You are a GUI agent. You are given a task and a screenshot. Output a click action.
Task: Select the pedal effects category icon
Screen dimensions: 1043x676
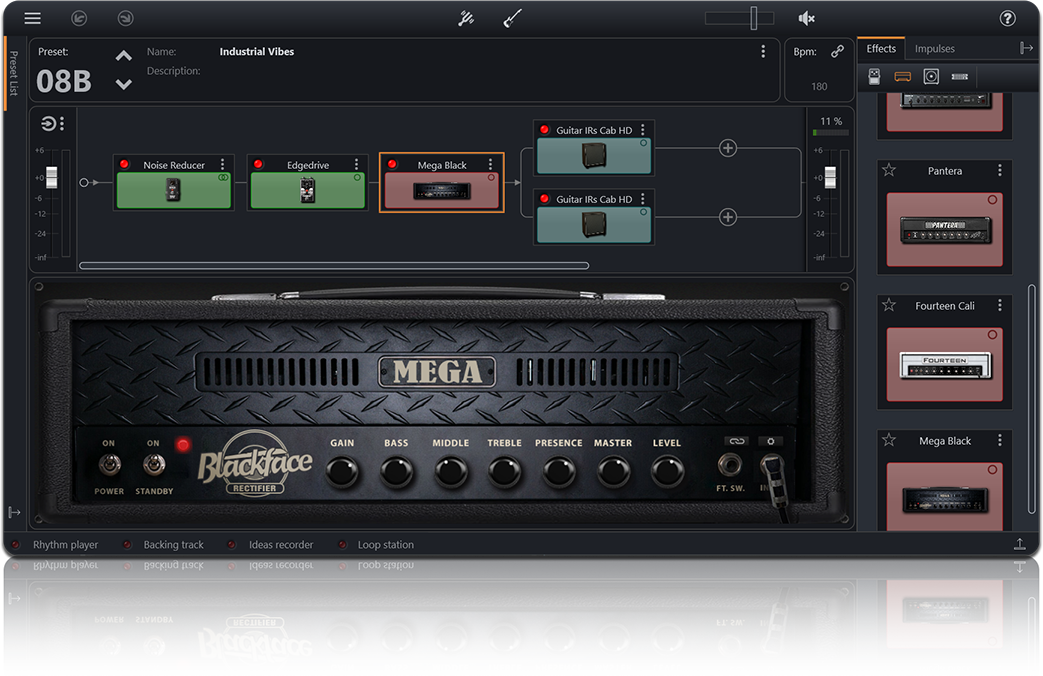coord(874,76)
